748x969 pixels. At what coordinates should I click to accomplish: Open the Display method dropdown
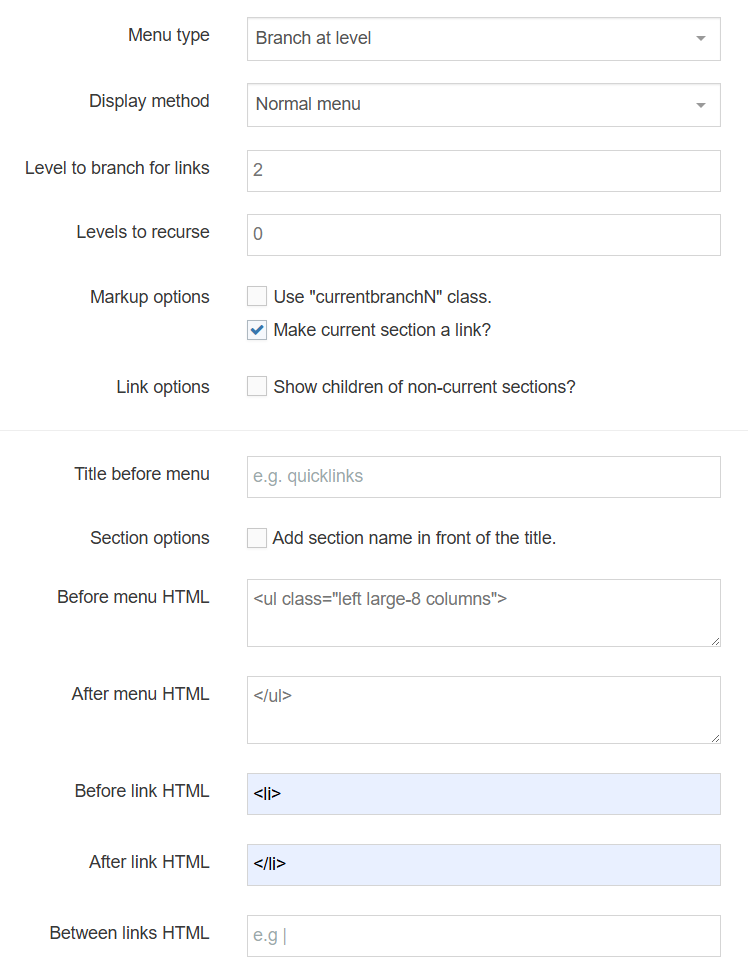(x=483, y=104)
